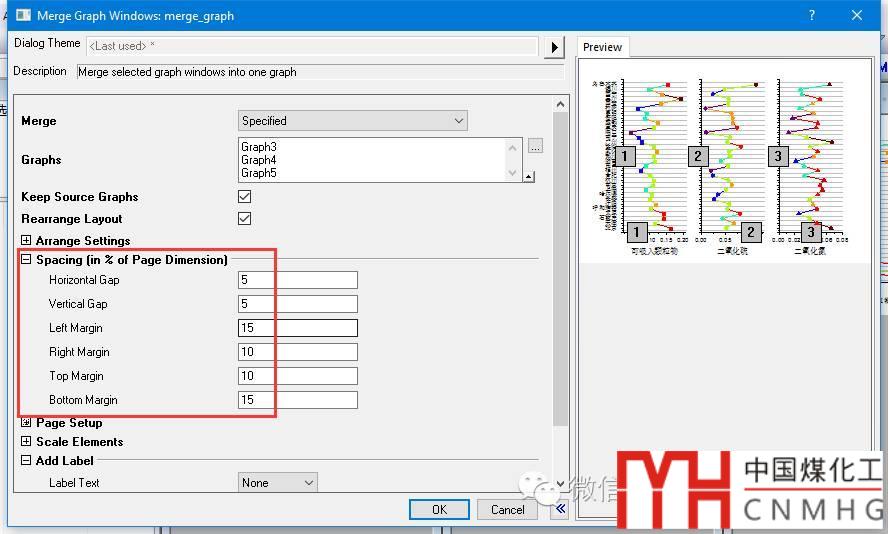Click the Label Text label
Viewport: 888px width, 534px height.
point(74,482)
